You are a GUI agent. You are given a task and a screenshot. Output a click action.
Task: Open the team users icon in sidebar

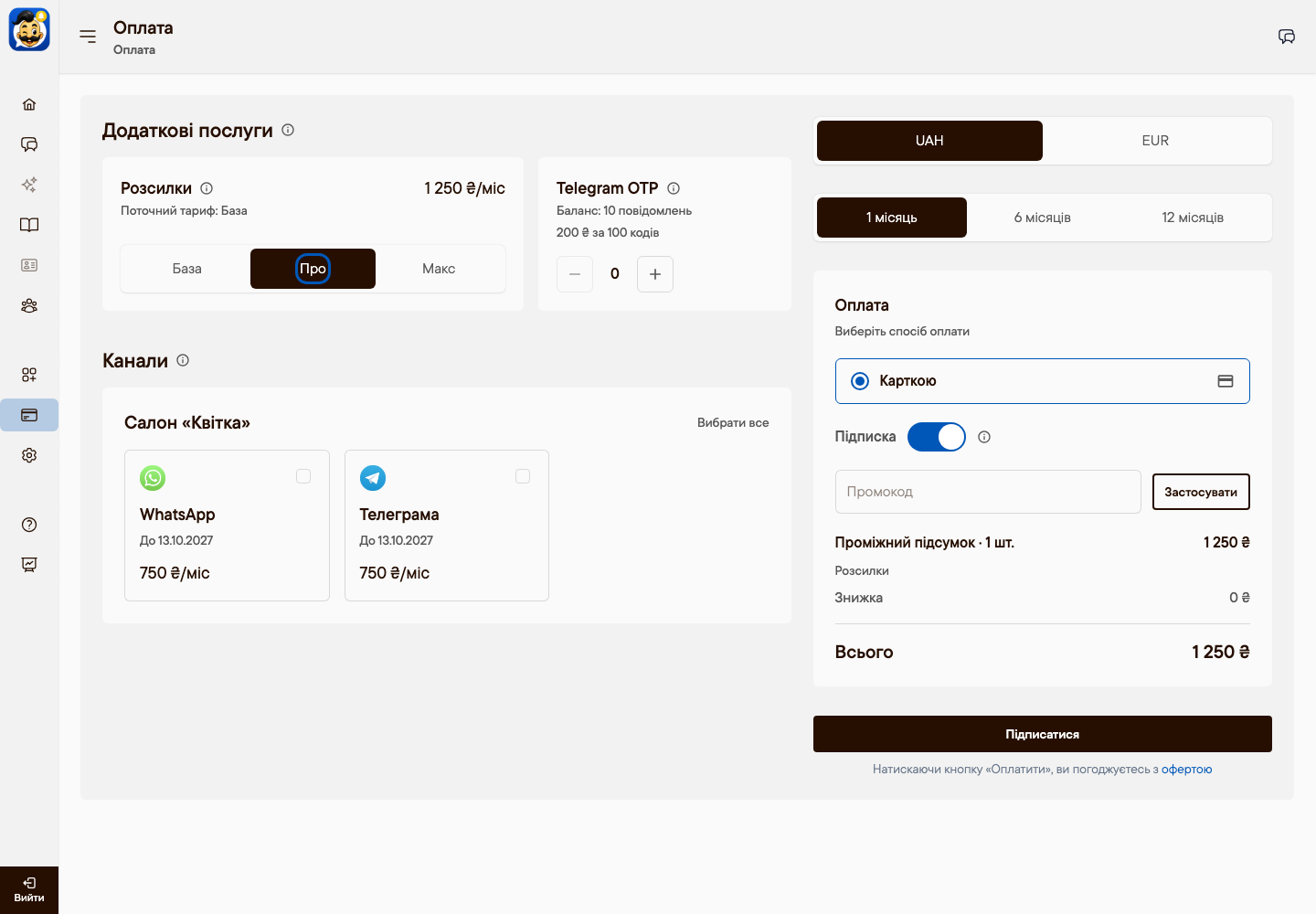(x=29, y=305)
